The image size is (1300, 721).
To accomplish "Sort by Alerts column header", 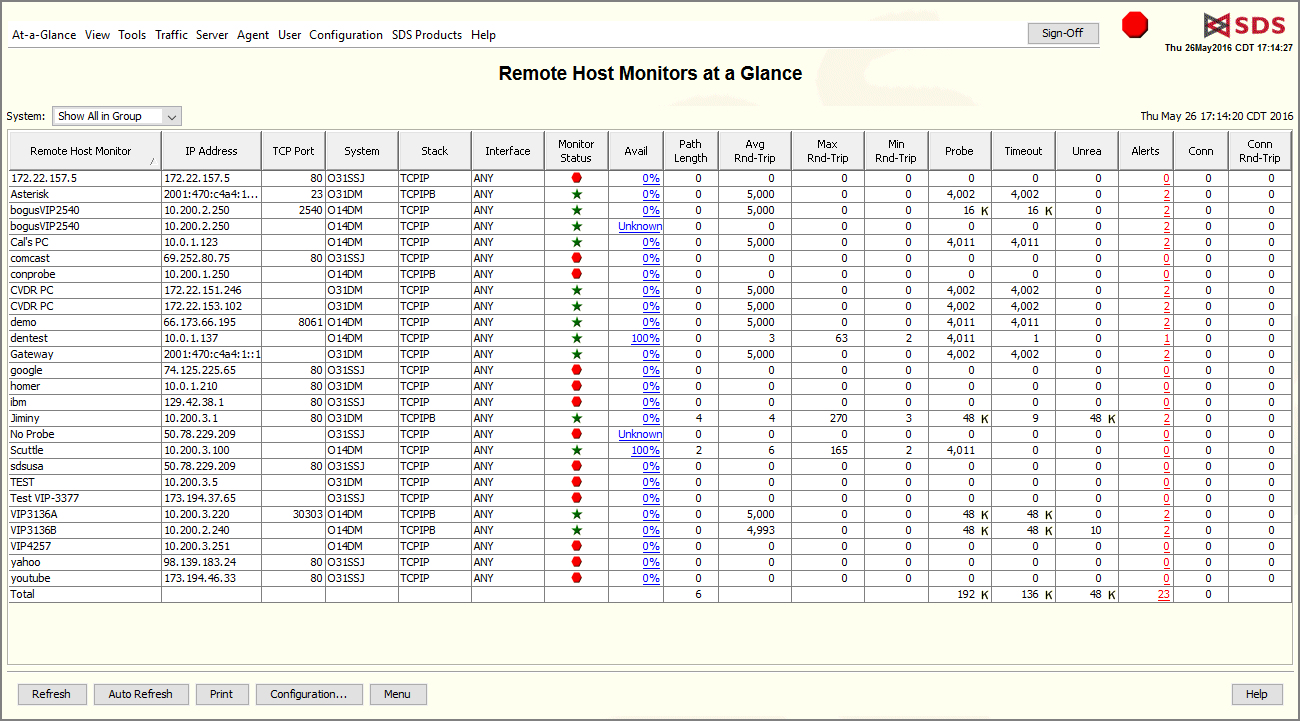I will 1146,151.
